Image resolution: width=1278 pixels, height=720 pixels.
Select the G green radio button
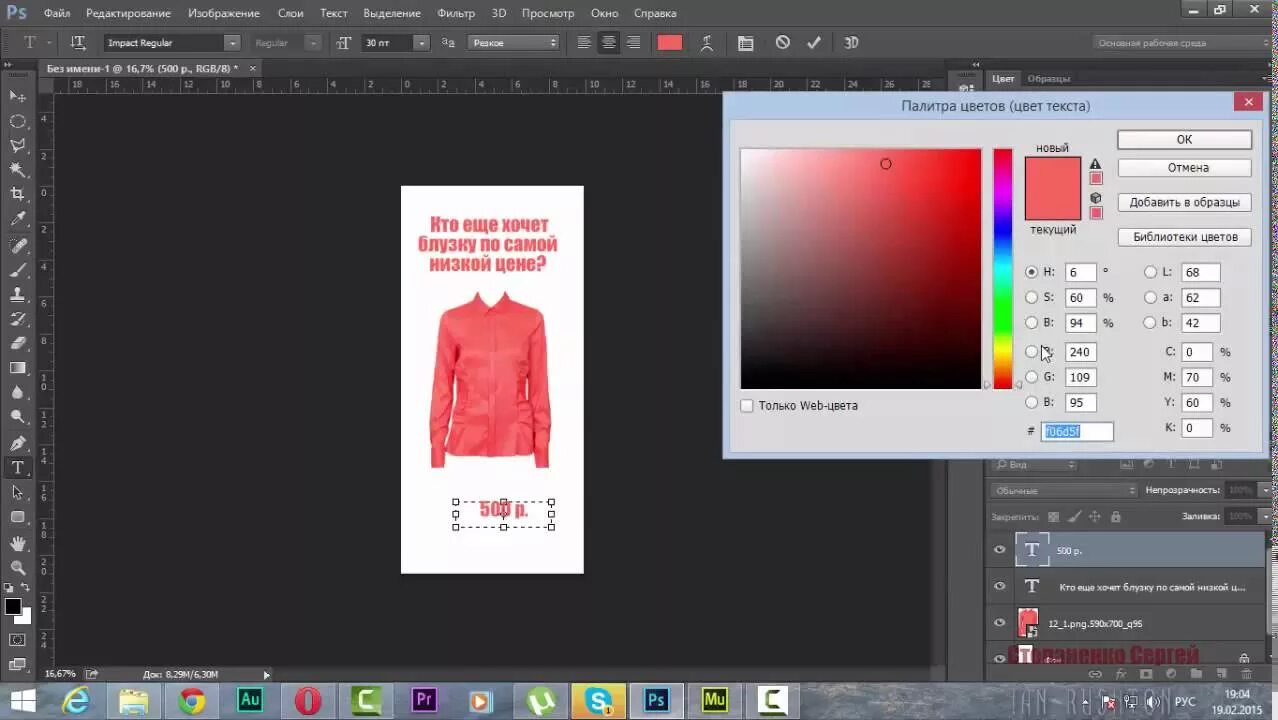tap(1031, 377)
